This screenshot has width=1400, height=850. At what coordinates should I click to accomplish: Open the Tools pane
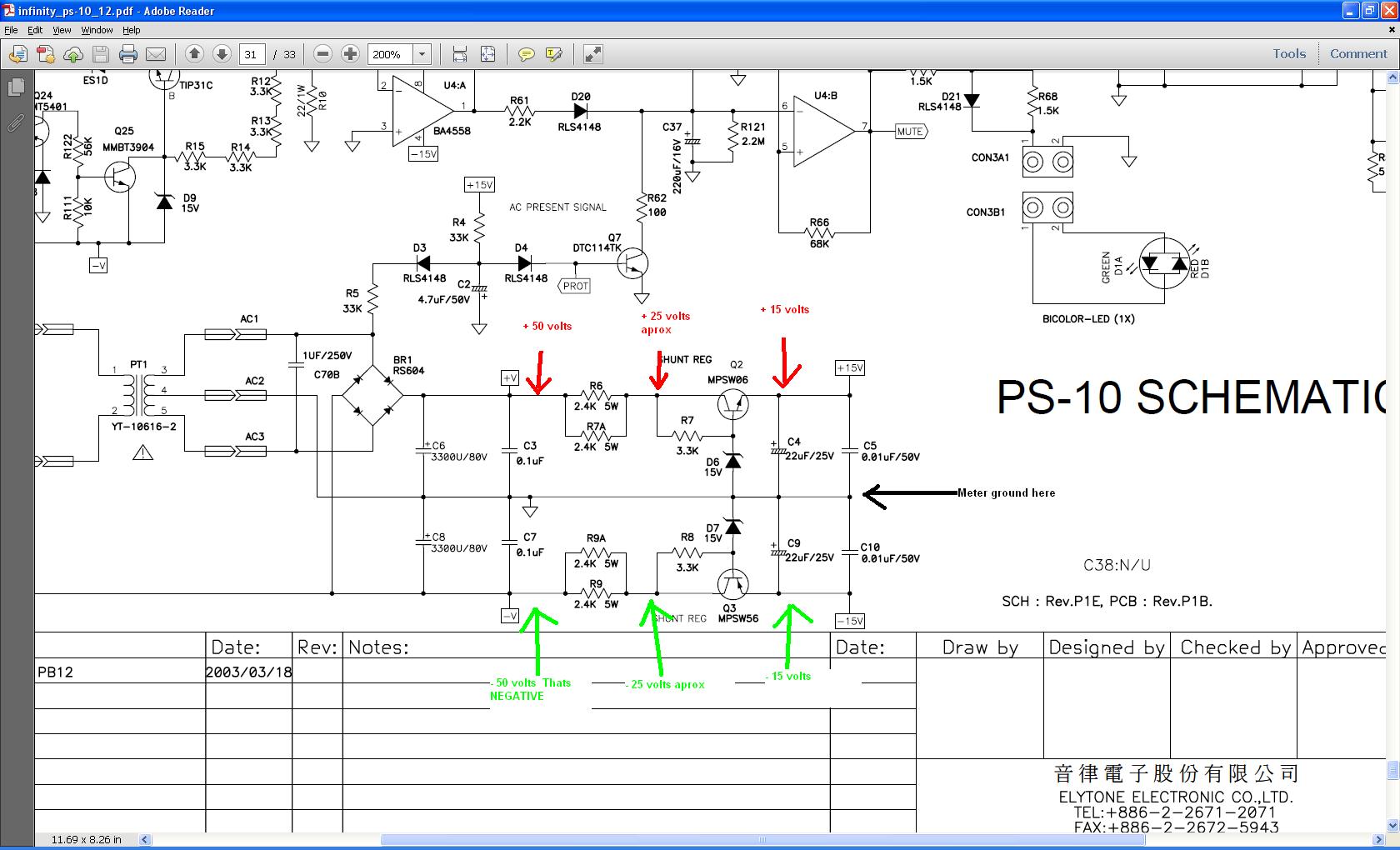tap(1288, 53)
